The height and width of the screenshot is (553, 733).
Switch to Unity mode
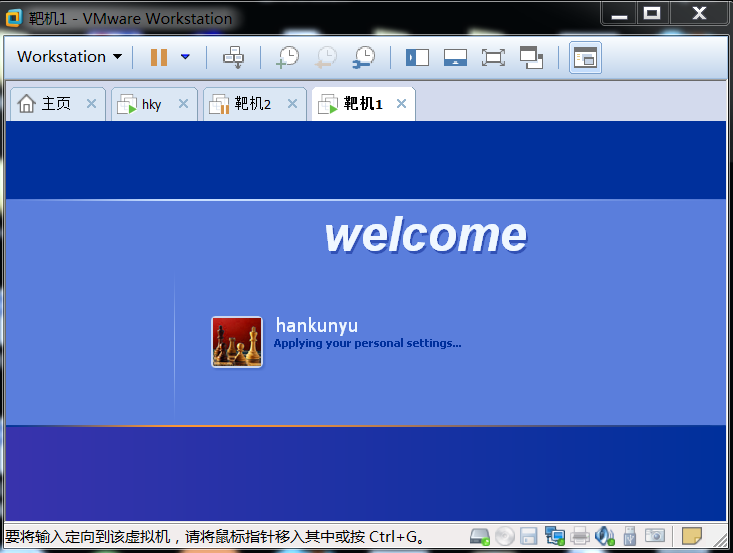tap(532, 57)
